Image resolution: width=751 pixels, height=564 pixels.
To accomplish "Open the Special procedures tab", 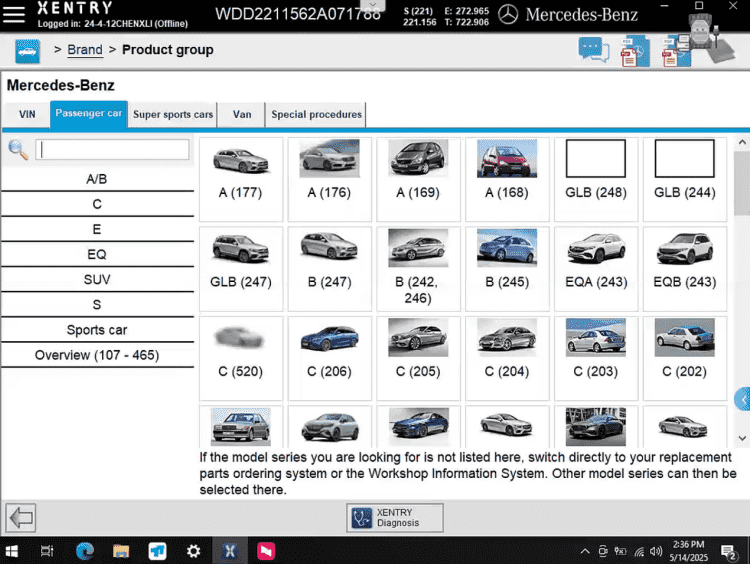I will pos(316,114).
